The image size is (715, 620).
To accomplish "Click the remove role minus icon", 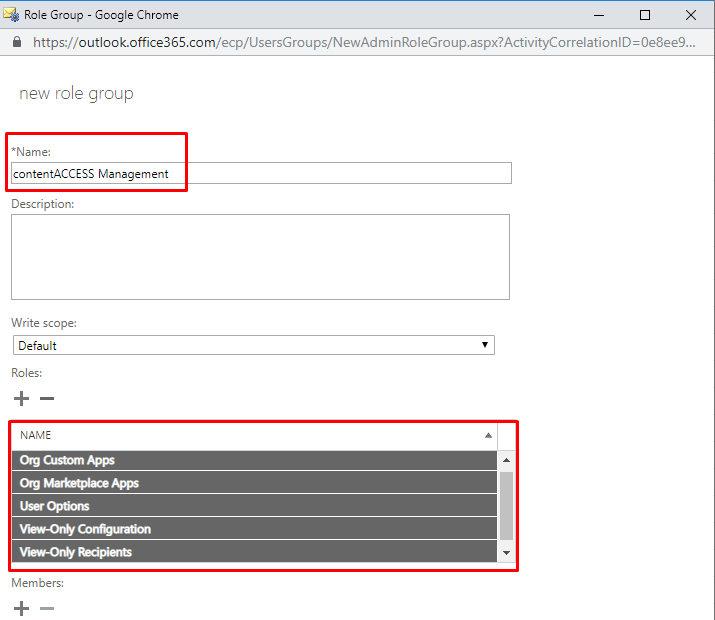I will pyautogui.click(x=46, y=398).
